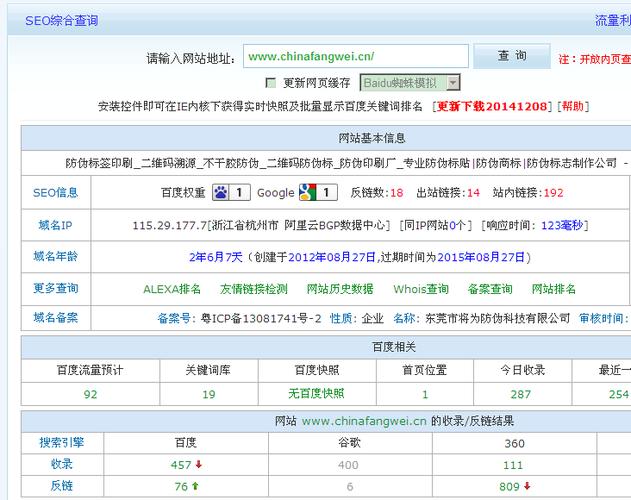Click red down arrow beside 809

[527, 486]
